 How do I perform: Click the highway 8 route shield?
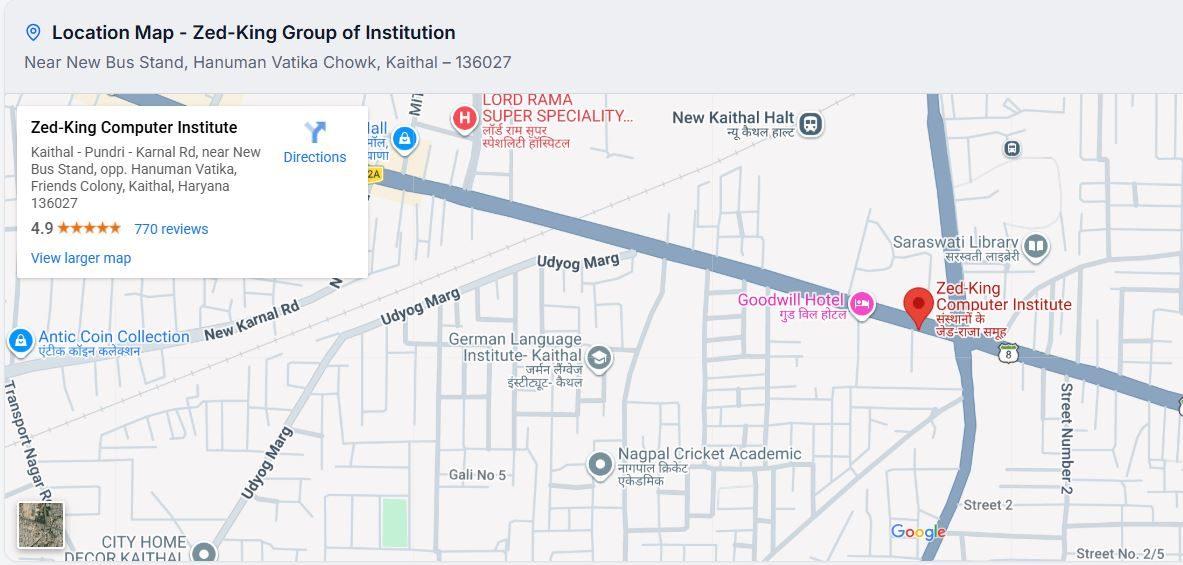[x=1008, y=352]
